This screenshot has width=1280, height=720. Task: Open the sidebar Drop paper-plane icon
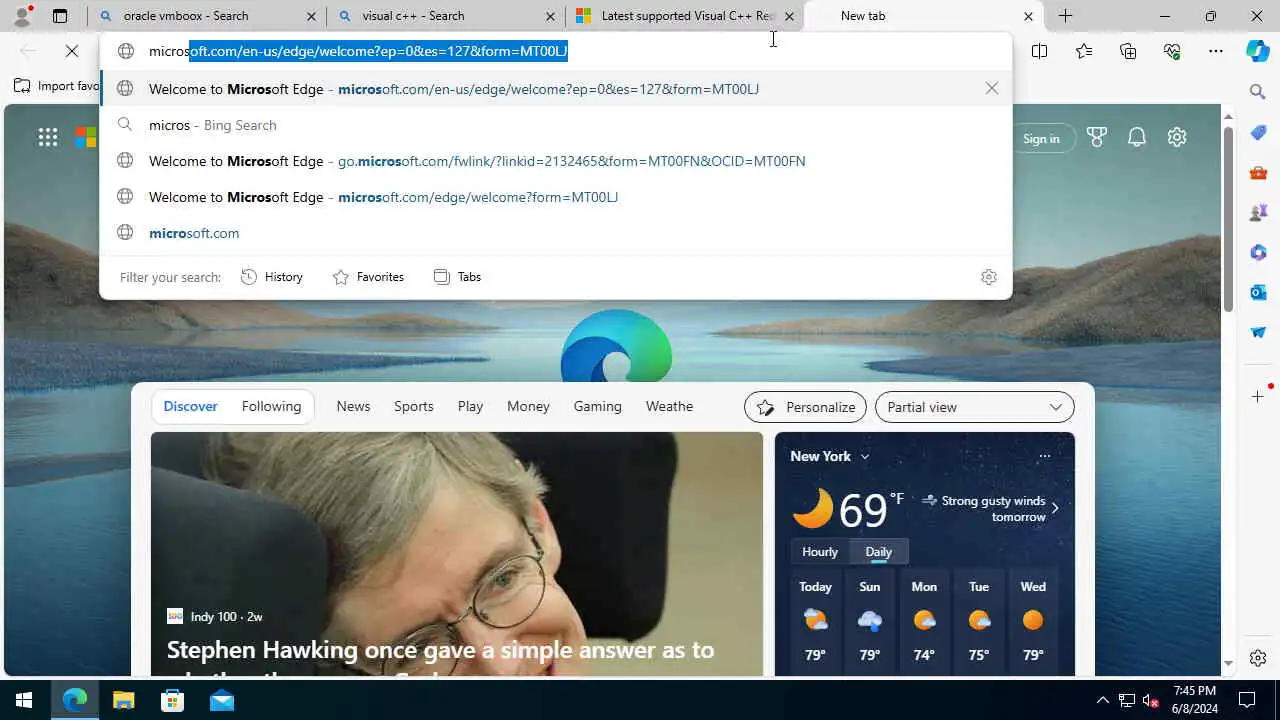(x=1258, y=332)
